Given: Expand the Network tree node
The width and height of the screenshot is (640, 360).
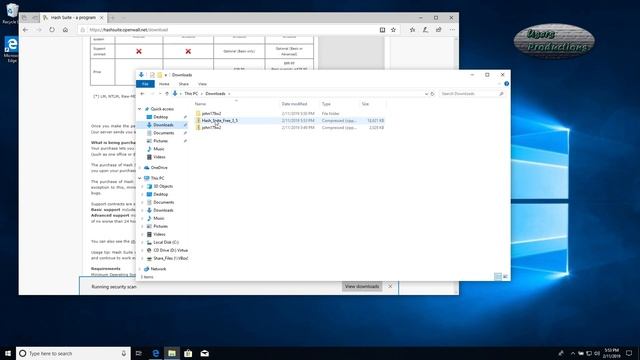Looking at the screenshot, I should pyautogui.click(x=140, y=269).
